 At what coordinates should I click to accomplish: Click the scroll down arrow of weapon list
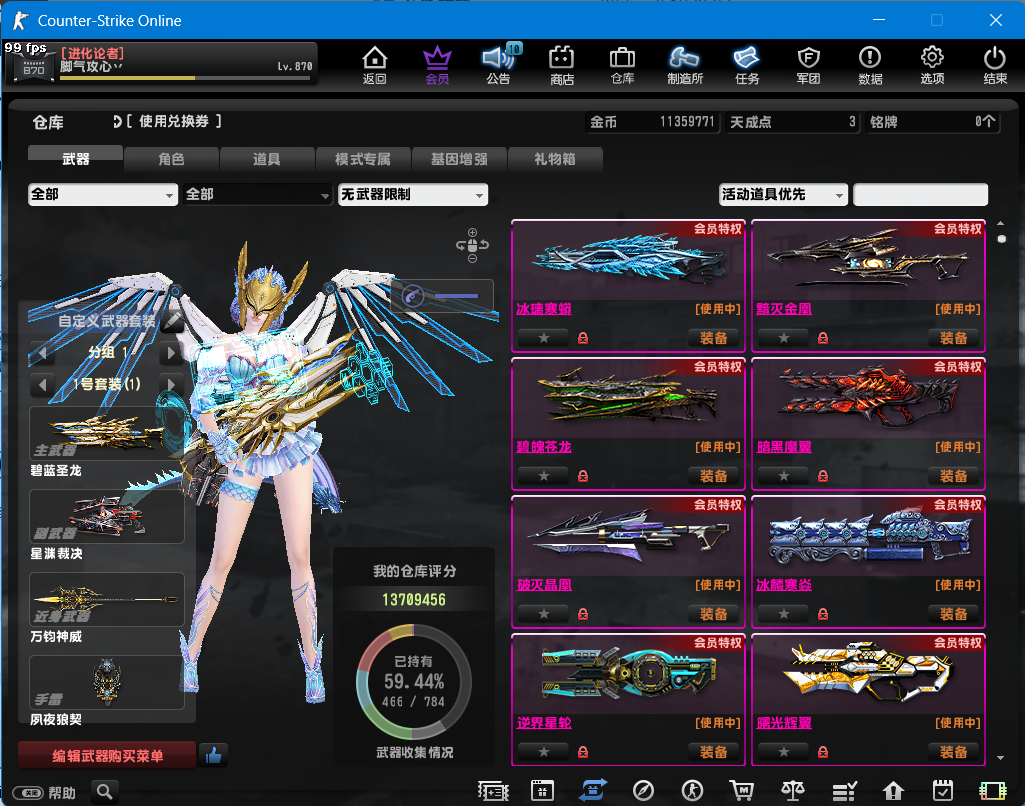point(1001,758)
